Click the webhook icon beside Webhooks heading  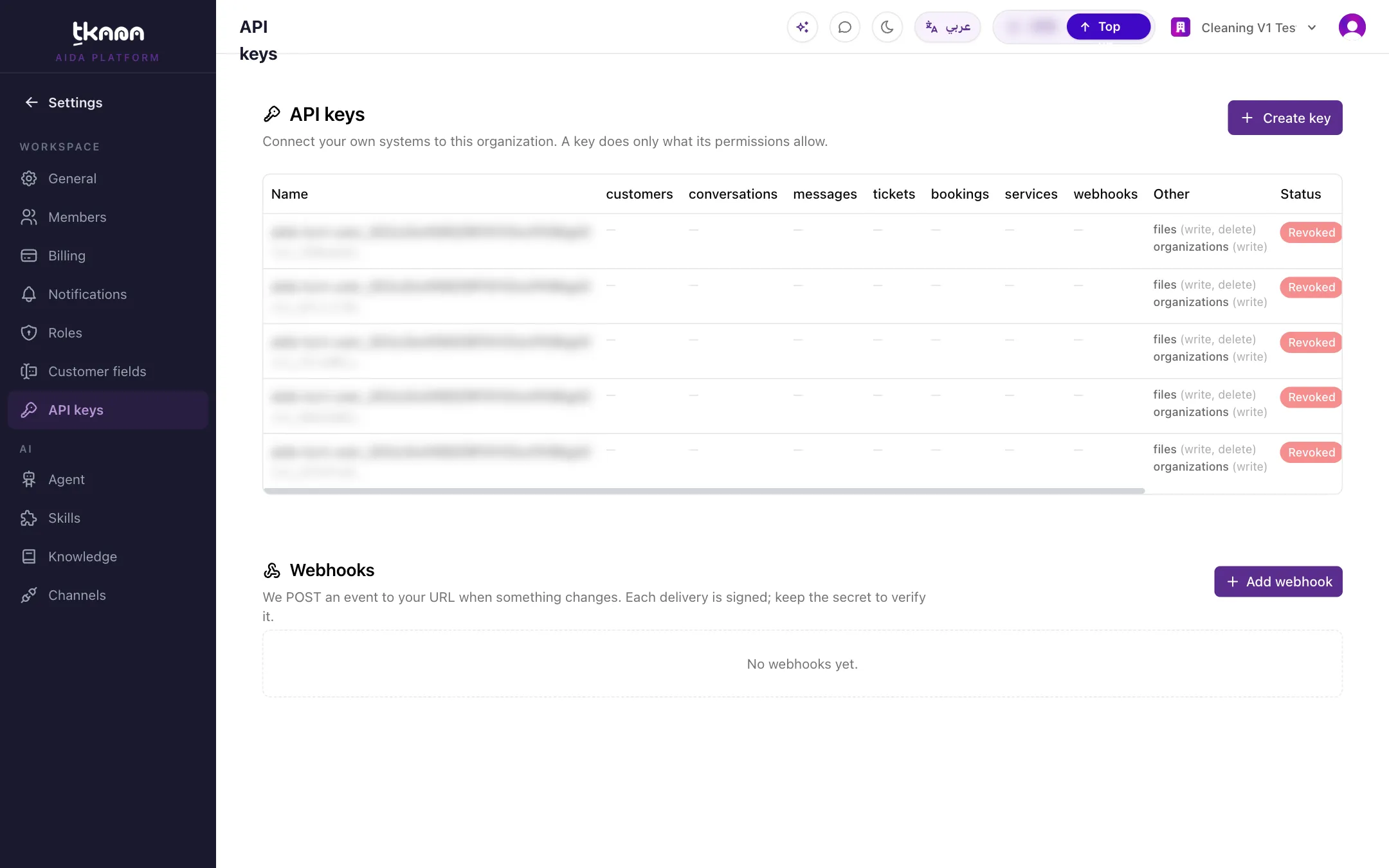[x=272, y=570]
